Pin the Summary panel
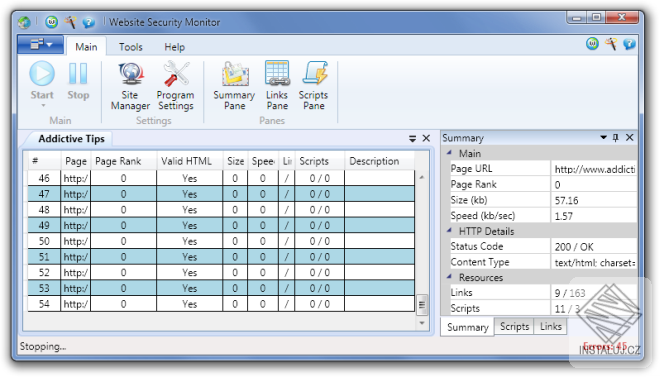660x377 pixels. (616, 138)
